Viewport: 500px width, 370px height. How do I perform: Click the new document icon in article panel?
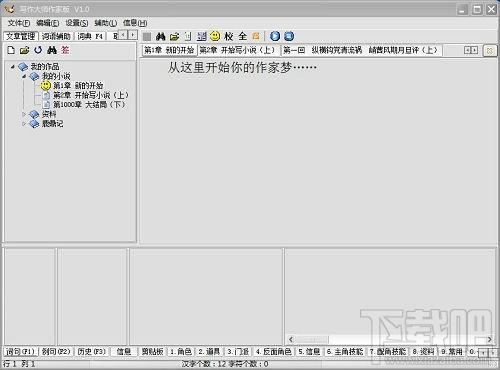point(11,50)
